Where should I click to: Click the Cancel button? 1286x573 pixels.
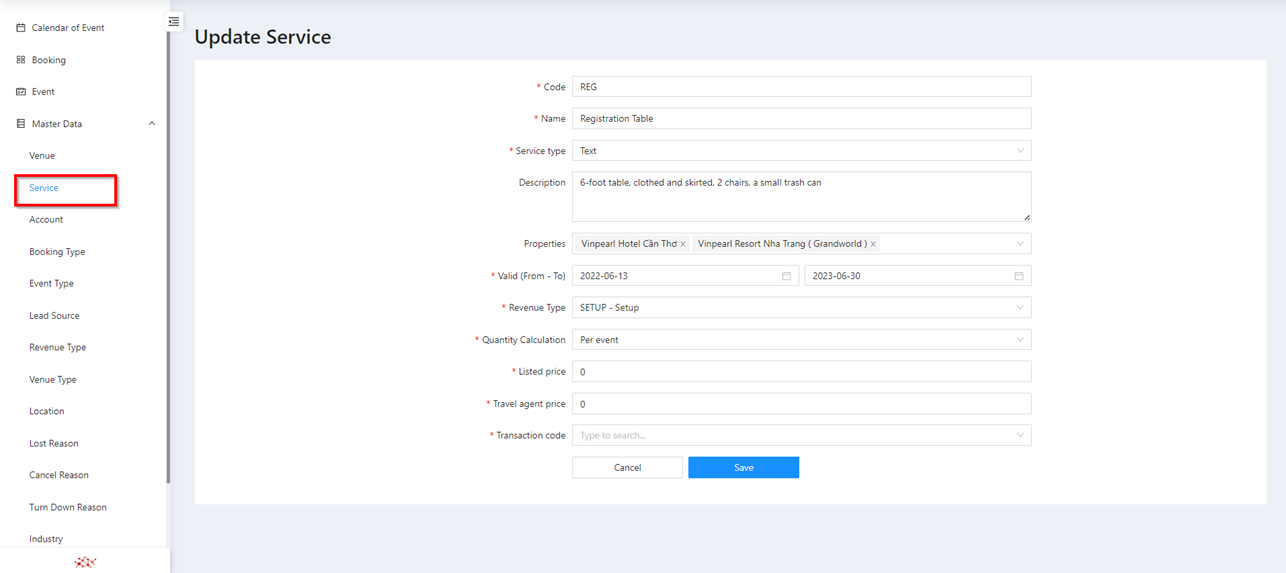coord(627,468)
